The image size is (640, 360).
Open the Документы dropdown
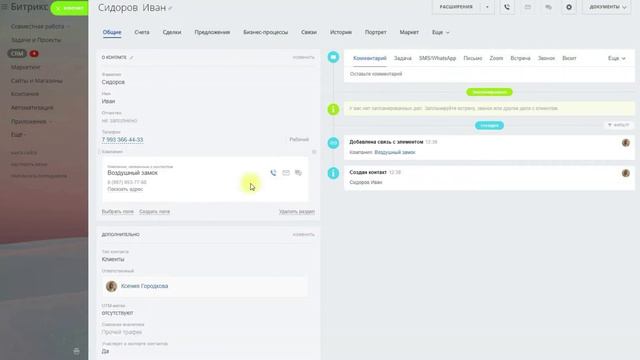click(x=607, y=7)
